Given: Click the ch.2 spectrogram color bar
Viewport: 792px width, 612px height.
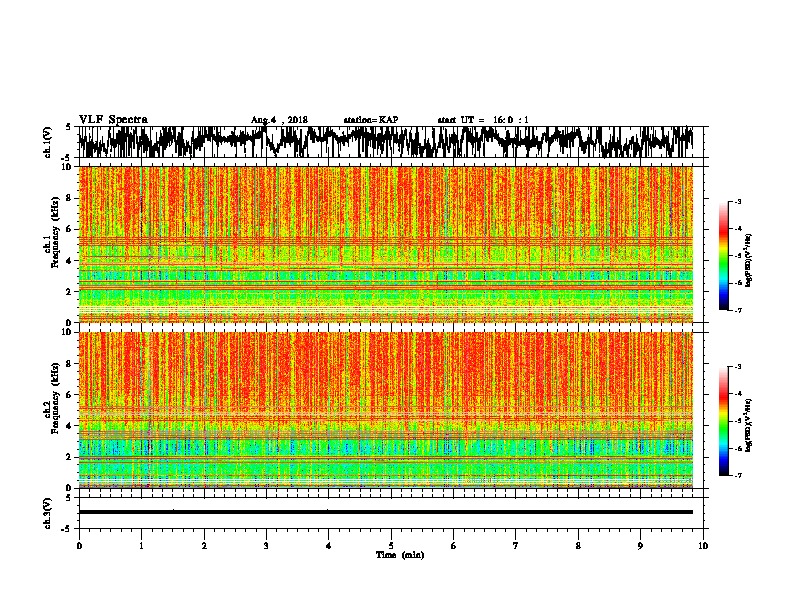Looking at the screenshot, I should click(723, 421).
